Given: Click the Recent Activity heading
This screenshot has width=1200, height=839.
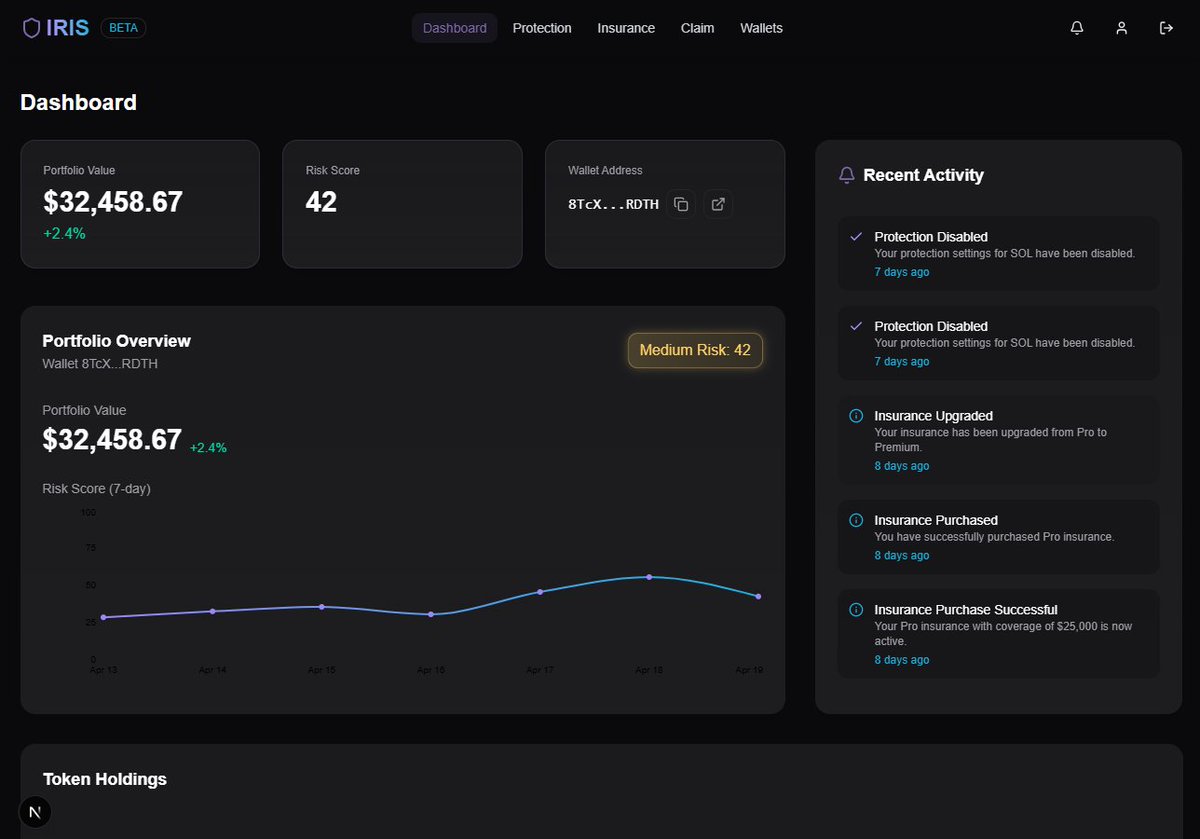Looking at the screenshot, I should [x=924, y=175].
